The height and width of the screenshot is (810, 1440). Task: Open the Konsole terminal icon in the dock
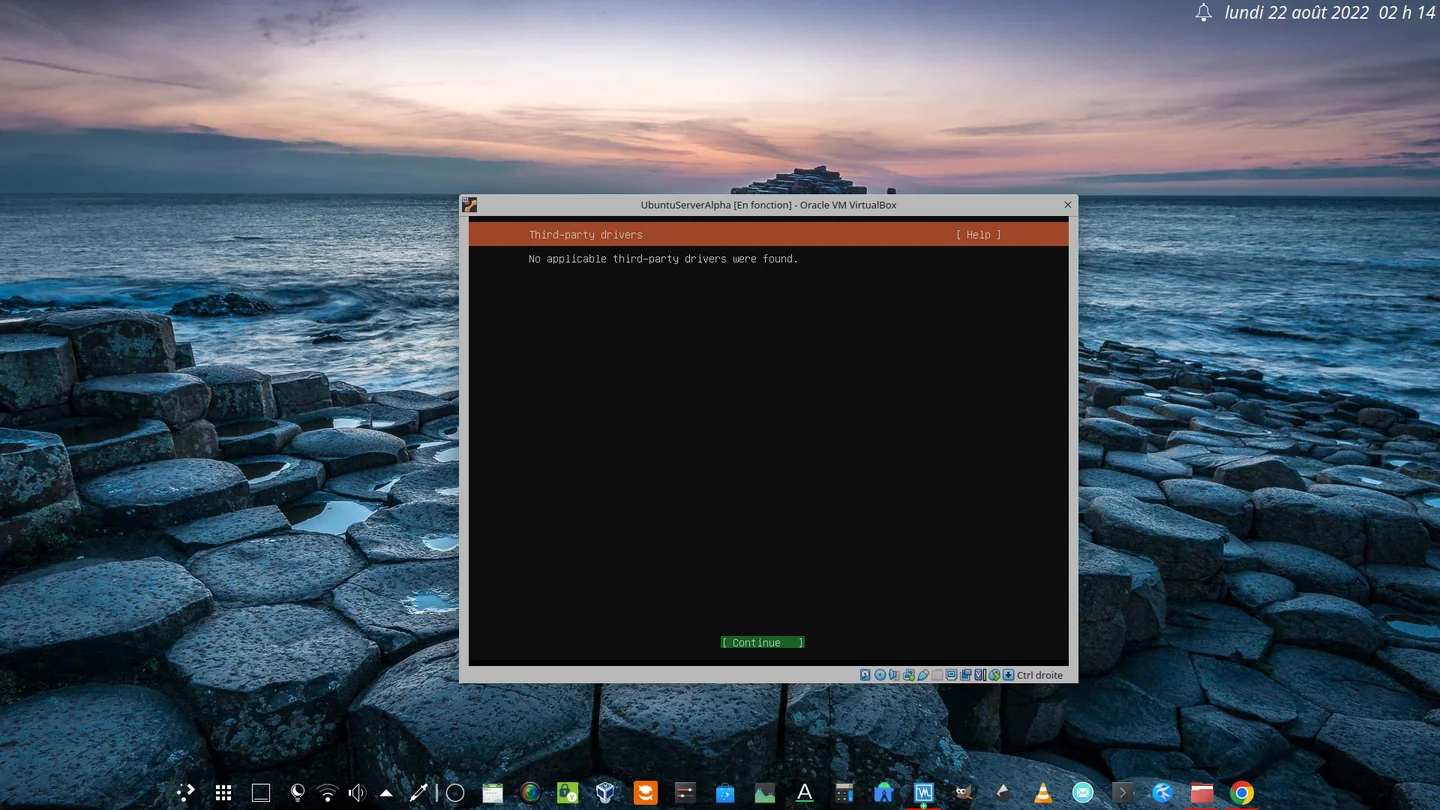[1123, 793]
